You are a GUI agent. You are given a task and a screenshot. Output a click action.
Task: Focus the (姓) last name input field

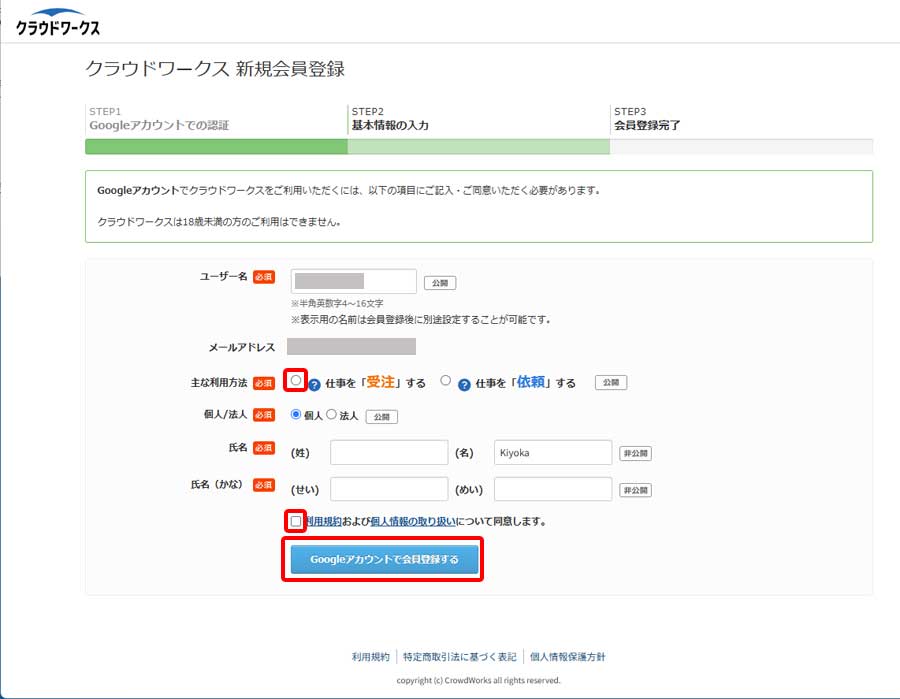tap(389, 453)
